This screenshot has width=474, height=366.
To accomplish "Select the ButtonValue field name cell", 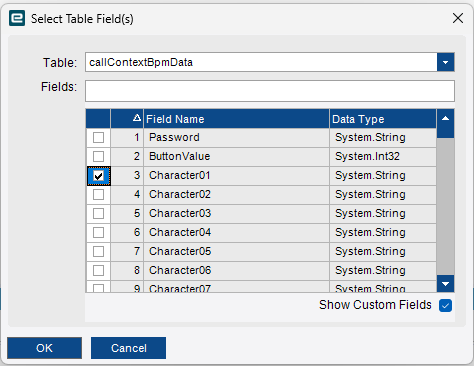I will [x=236, y=156].
